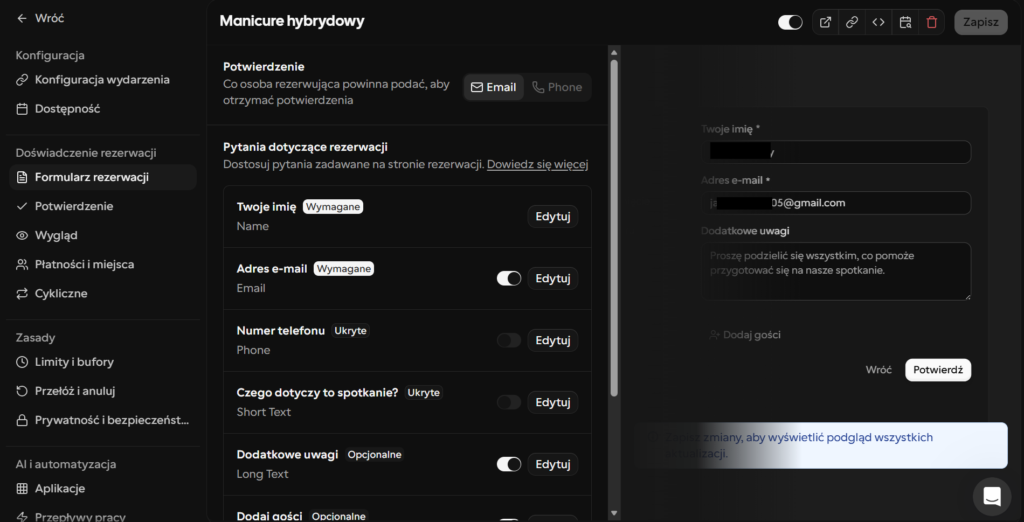
Task: Click the link icon beside Konfiguracja wydarzenia
Action: tap(22, 80)
